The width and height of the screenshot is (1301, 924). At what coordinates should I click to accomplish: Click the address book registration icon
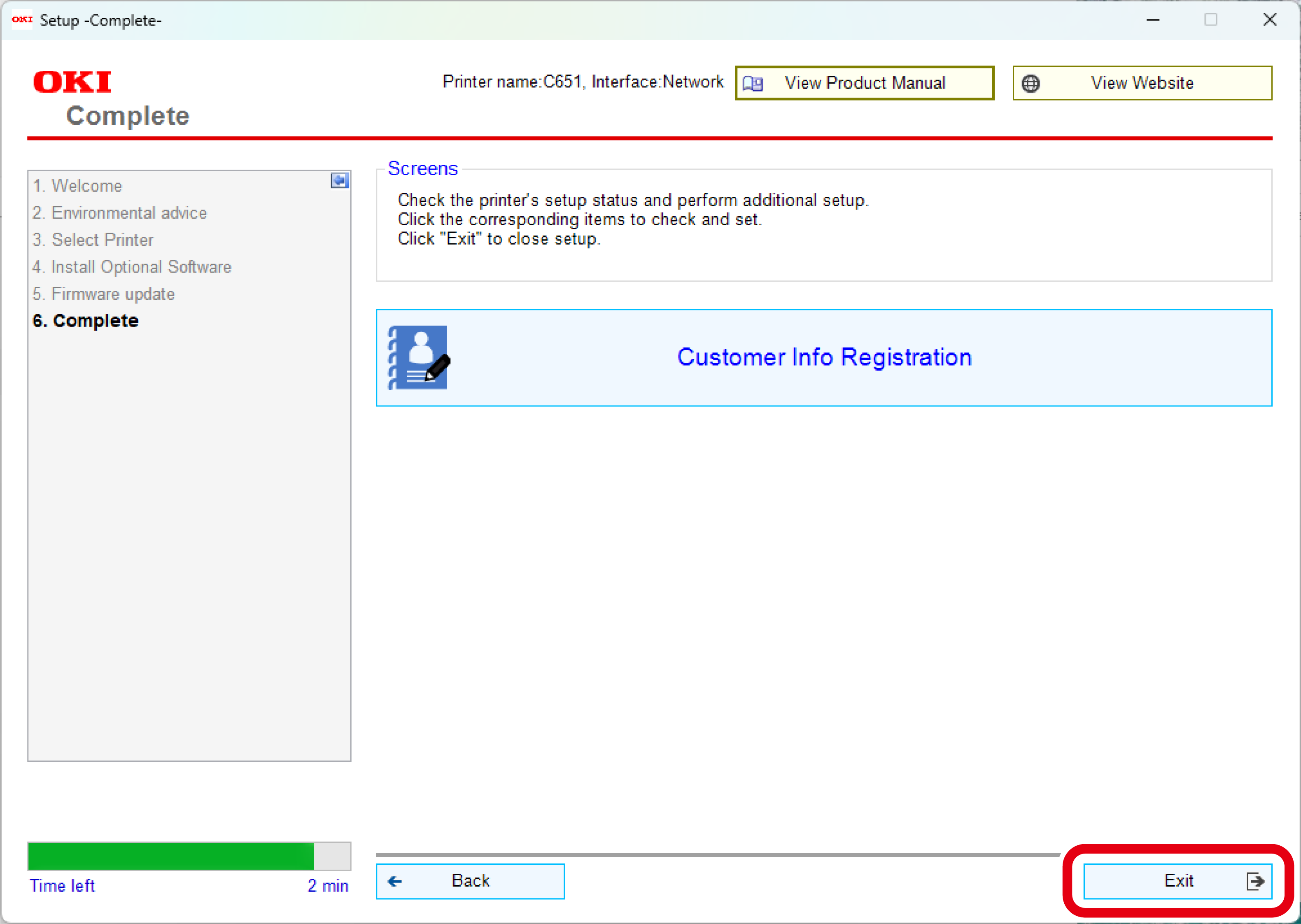tap(419, 357)
